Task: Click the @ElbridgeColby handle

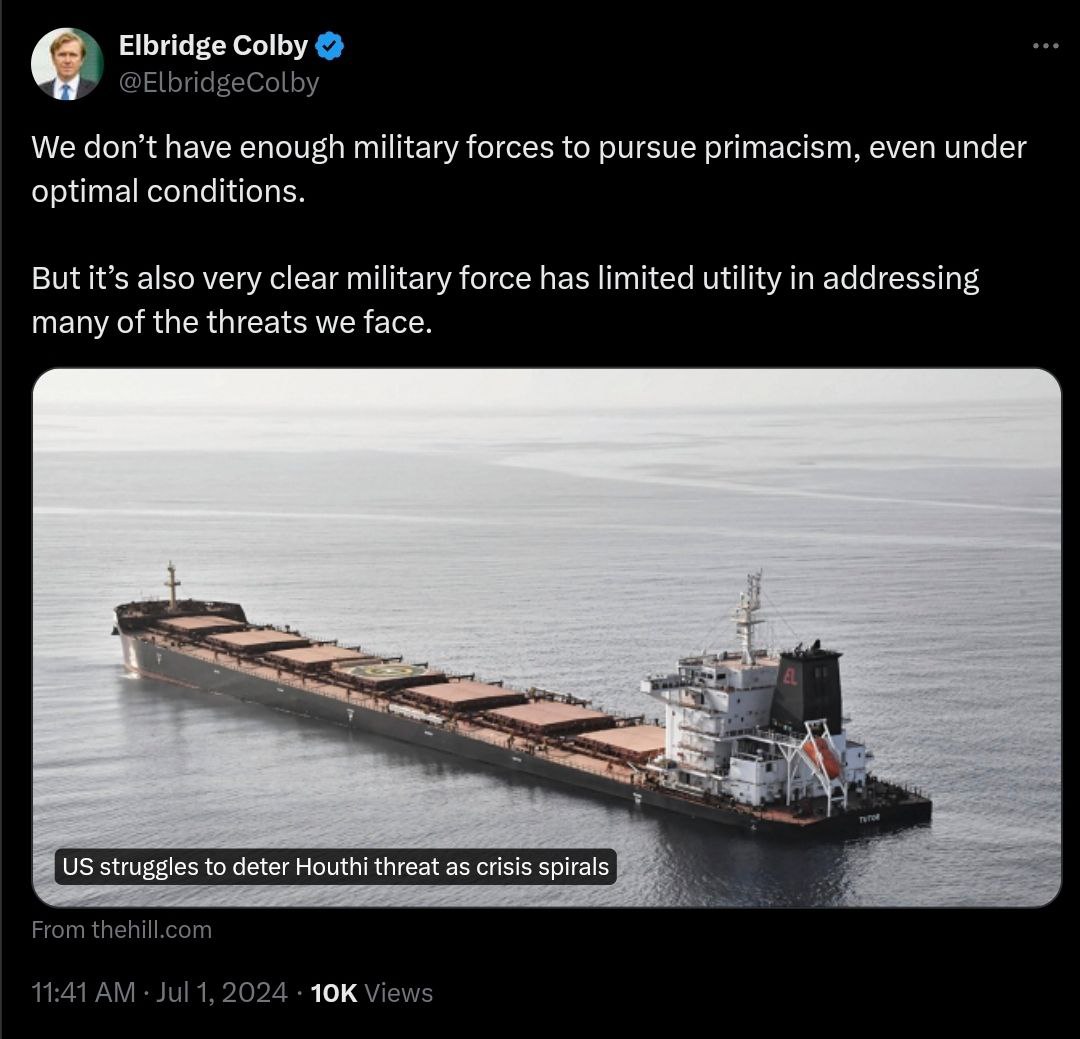Action: (x=219, y=83)
